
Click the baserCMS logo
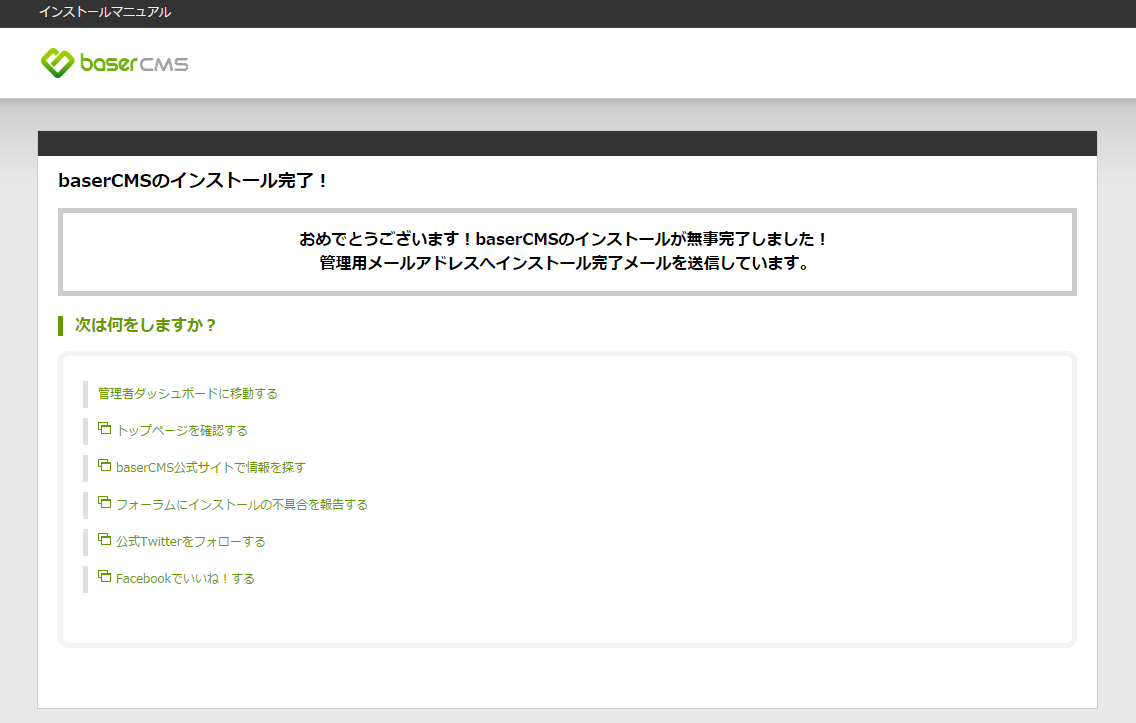114,63
